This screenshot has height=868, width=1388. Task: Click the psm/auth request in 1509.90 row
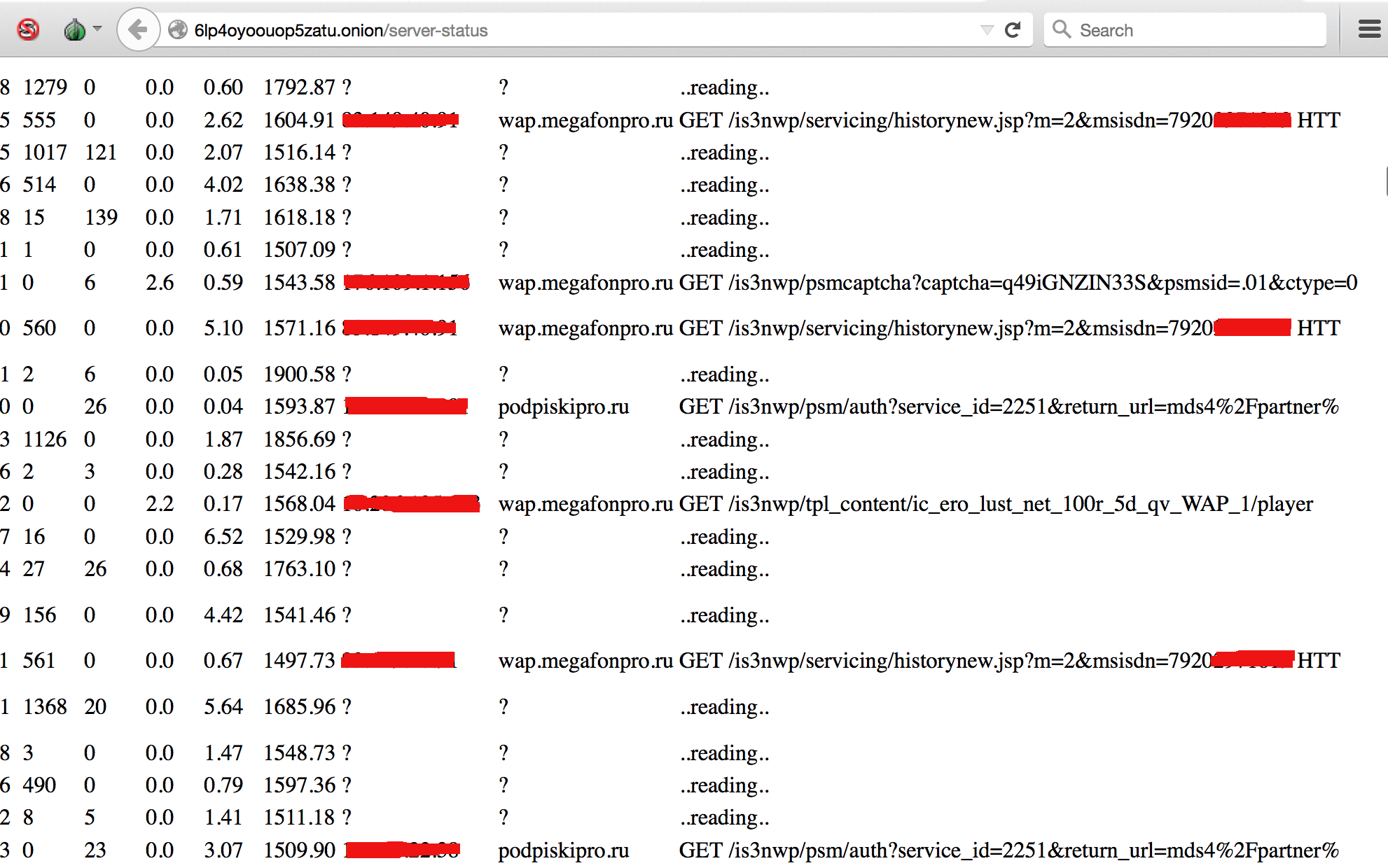click(1008, 850)
